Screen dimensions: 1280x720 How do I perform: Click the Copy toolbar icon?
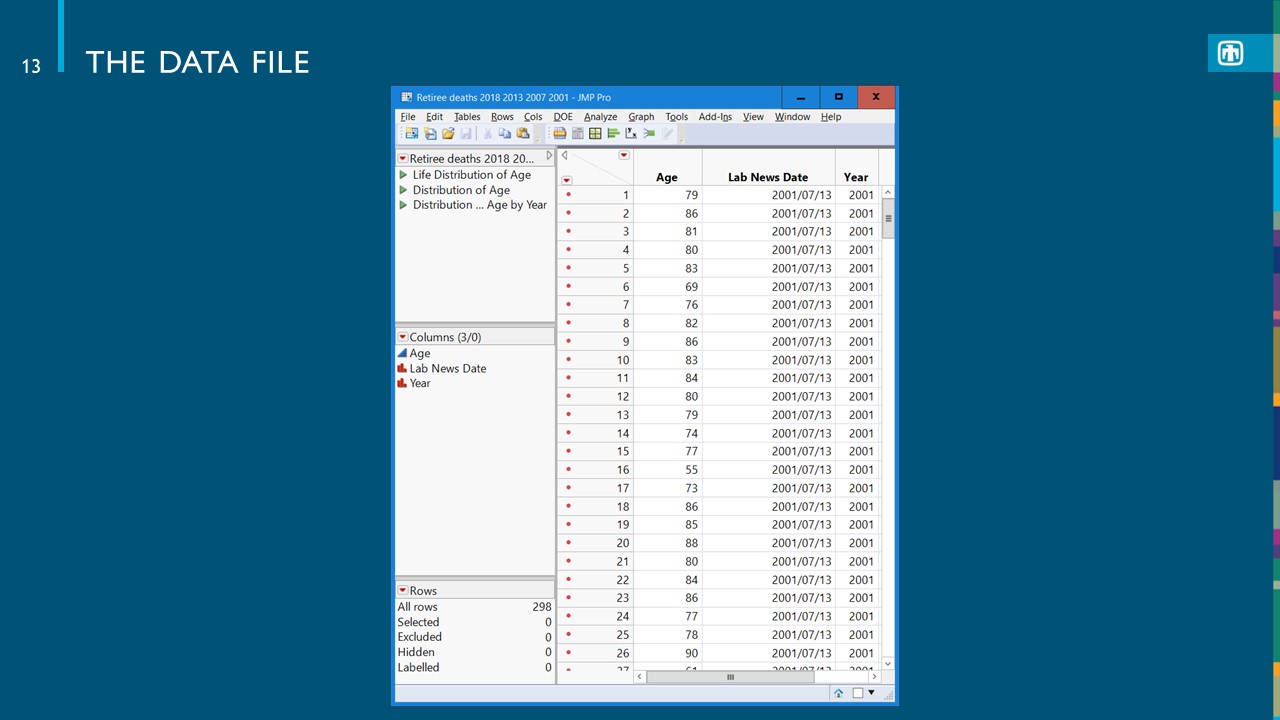tap(505, 133)
